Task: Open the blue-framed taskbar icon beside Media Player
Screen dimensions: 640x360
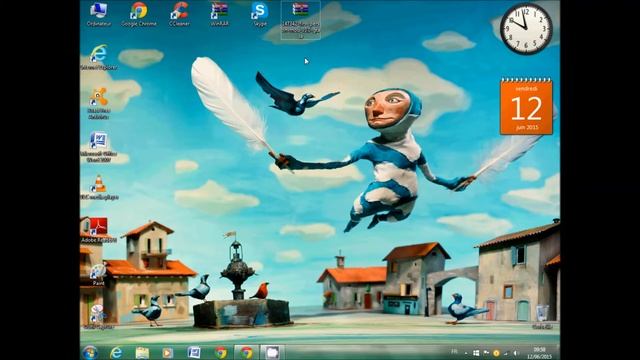Action: pos(194,352)
